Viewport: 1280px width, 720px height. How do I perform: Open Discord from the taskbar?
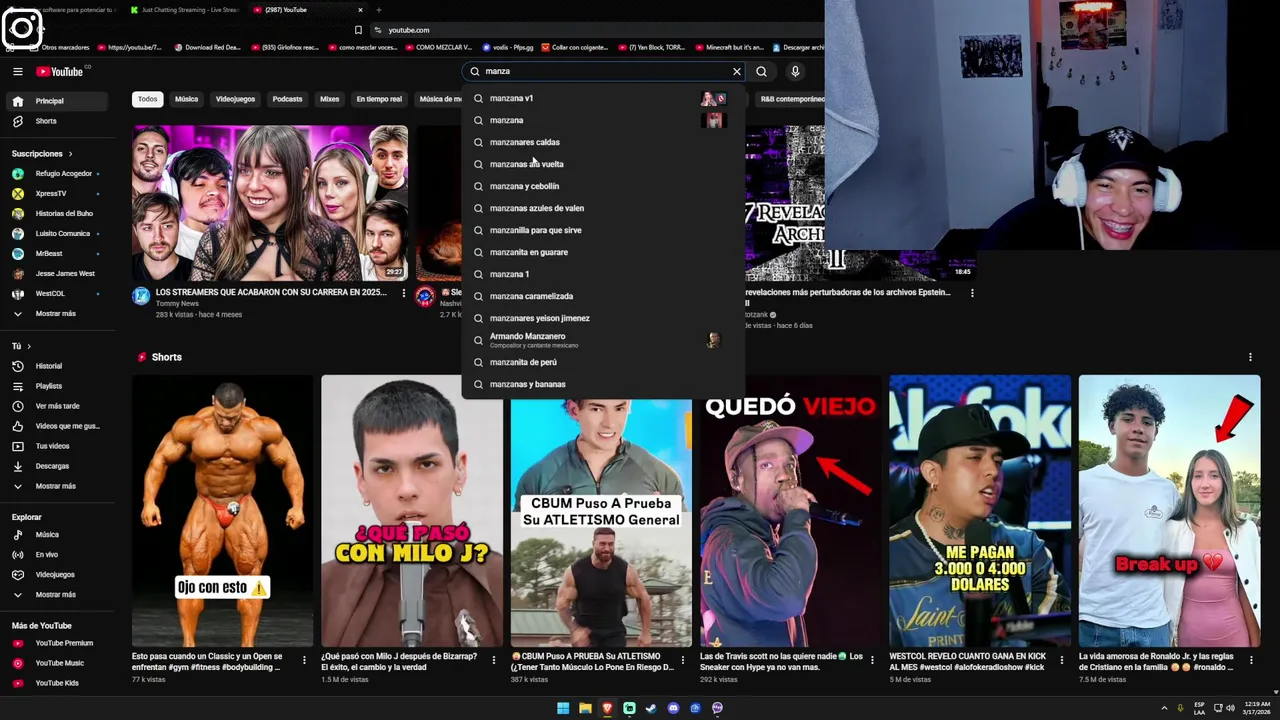click(x=673, y=708)
